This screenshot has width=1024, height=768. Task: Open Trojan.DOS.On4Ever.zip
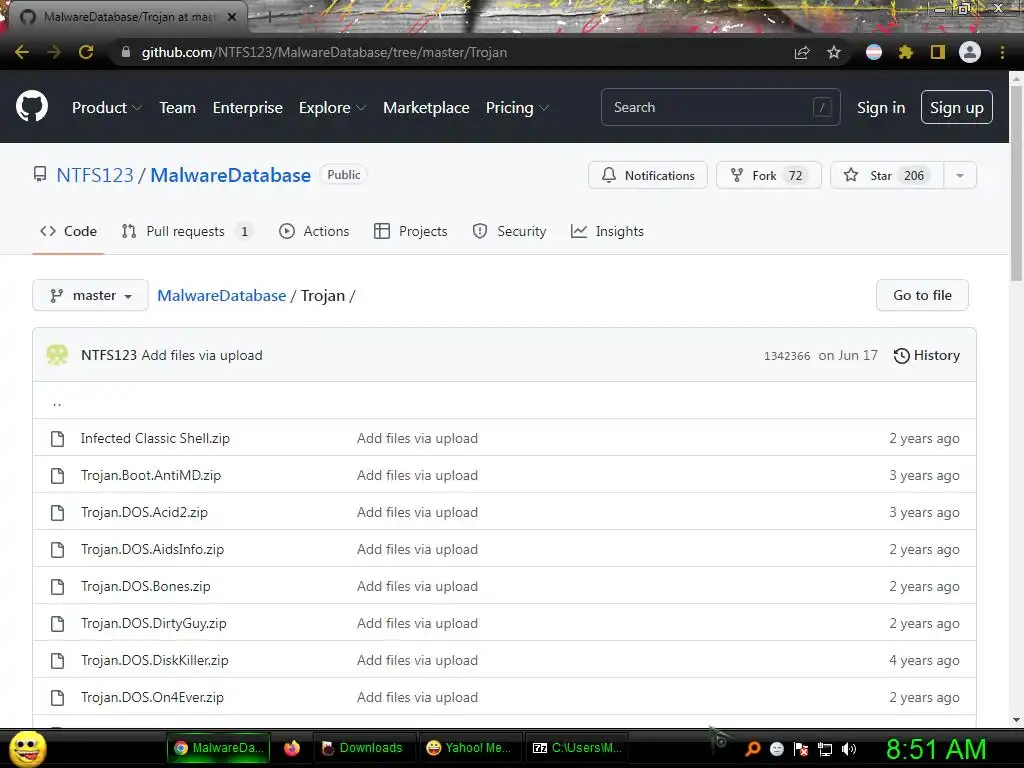(x=152, y=697)
